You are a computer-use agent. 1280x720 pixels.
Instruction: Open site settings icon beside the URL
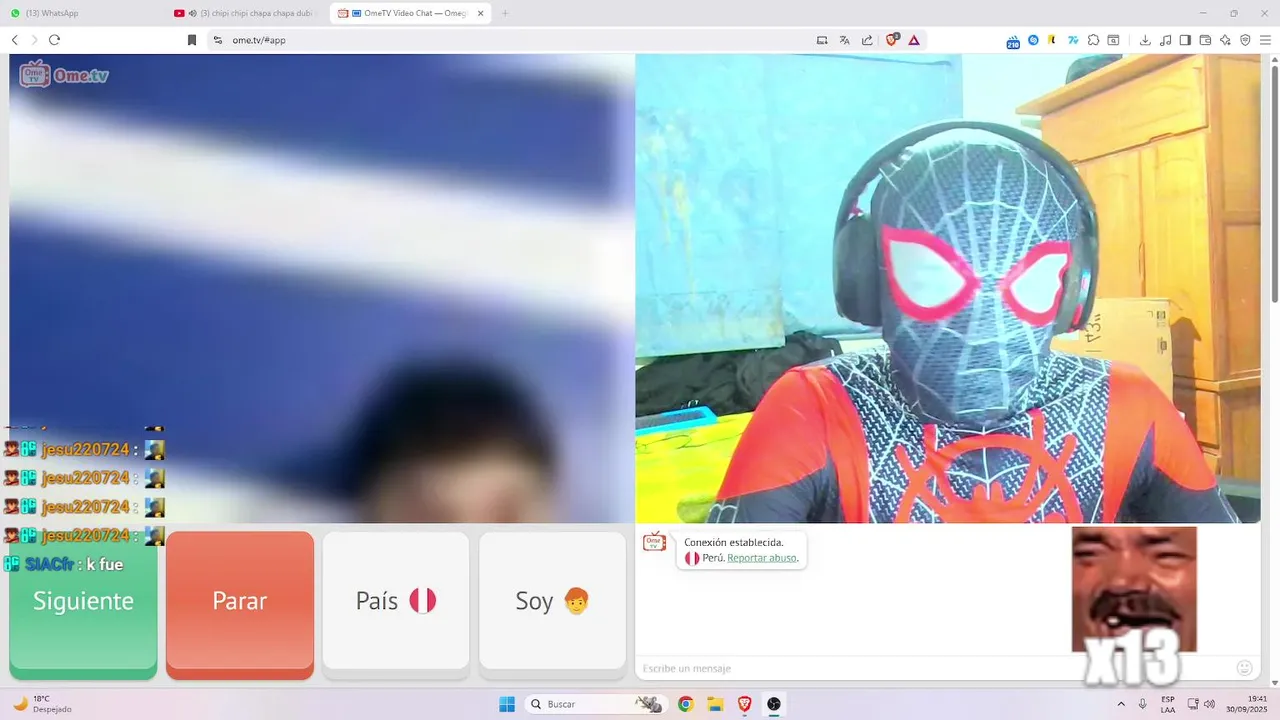(218, 40)
